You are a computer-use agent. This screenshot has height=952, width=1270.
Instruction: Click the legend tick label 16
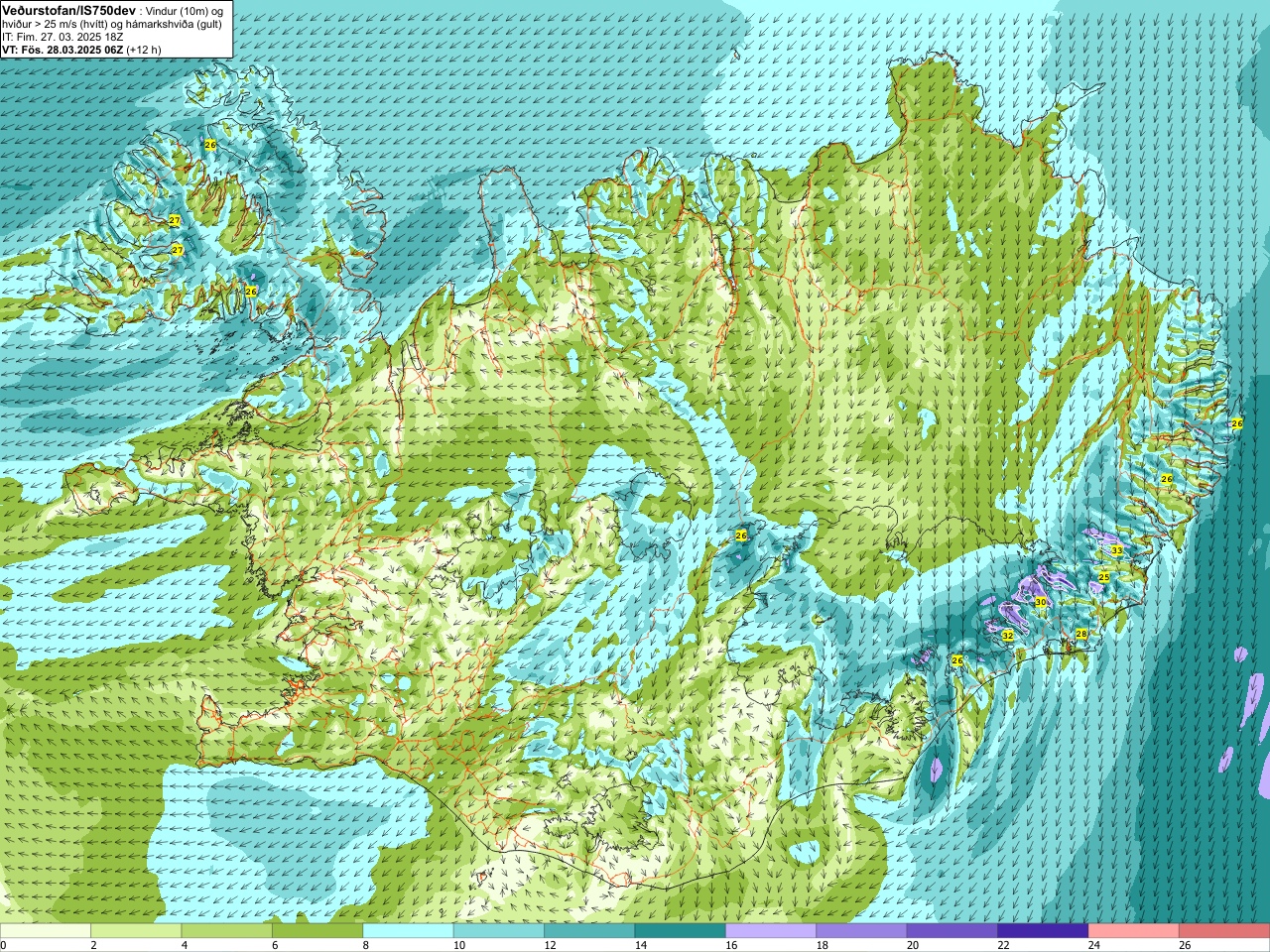tap(731, 946)
